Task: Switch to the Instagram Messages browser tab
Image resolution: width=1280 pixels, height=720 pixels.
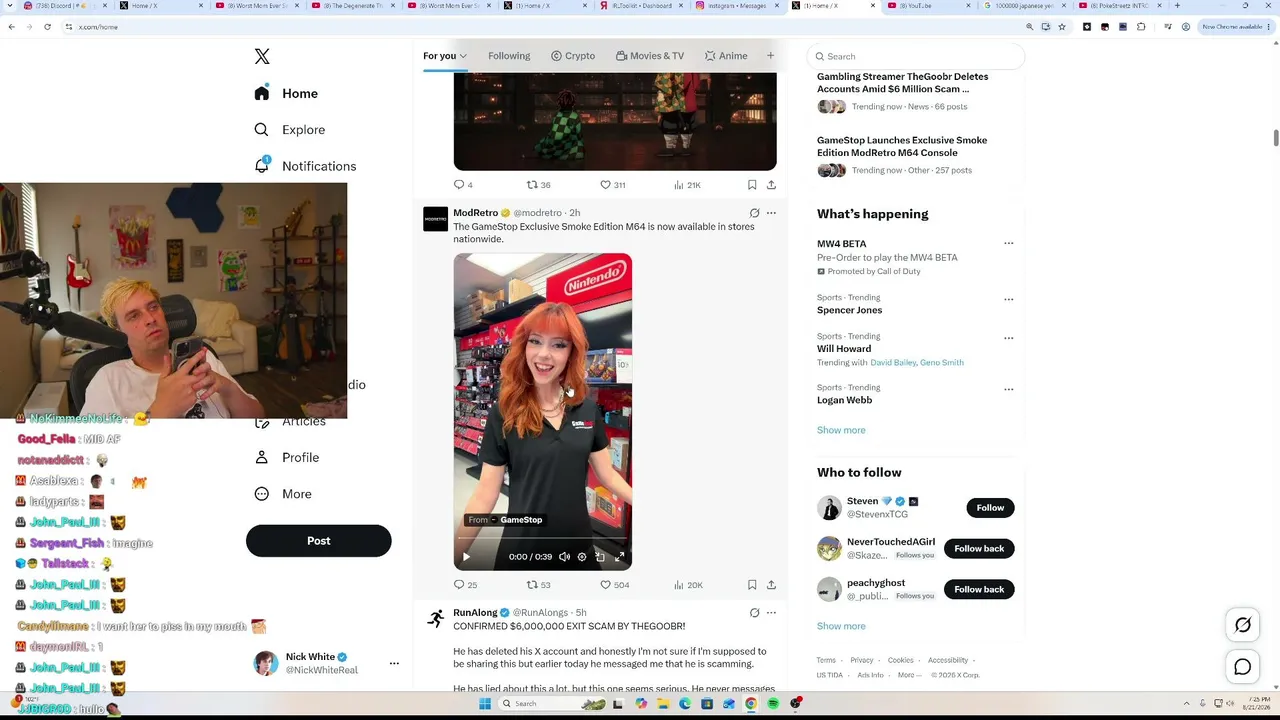Action: point(737,6)
